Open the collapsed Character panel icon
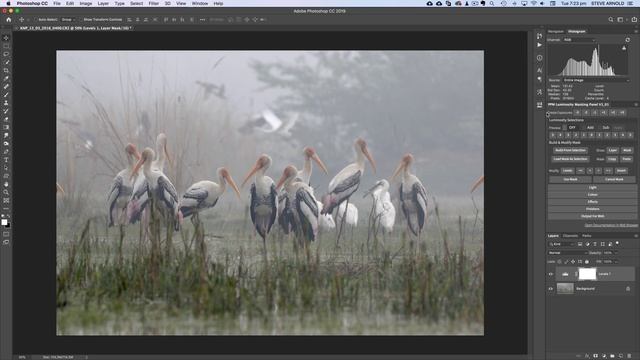 (x=540, y=70)
